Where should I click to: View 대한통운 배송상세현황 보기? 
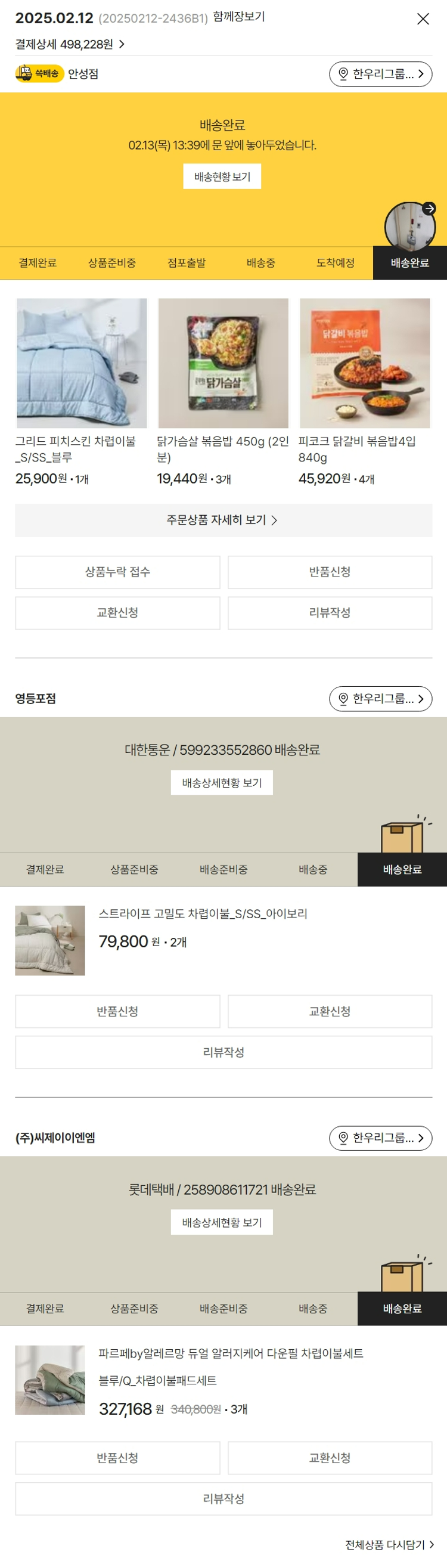tap(222, 783)
